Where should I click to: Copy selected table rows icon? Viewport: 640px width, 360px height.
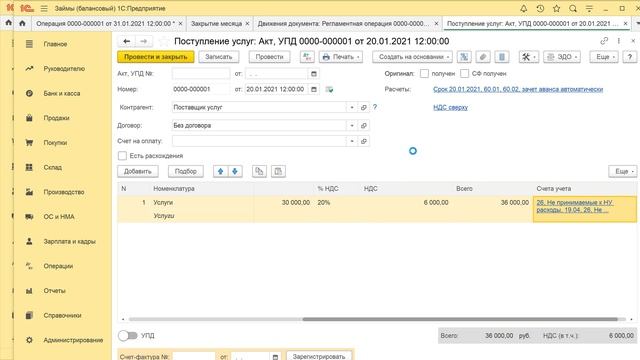click(x=259, y=171)
